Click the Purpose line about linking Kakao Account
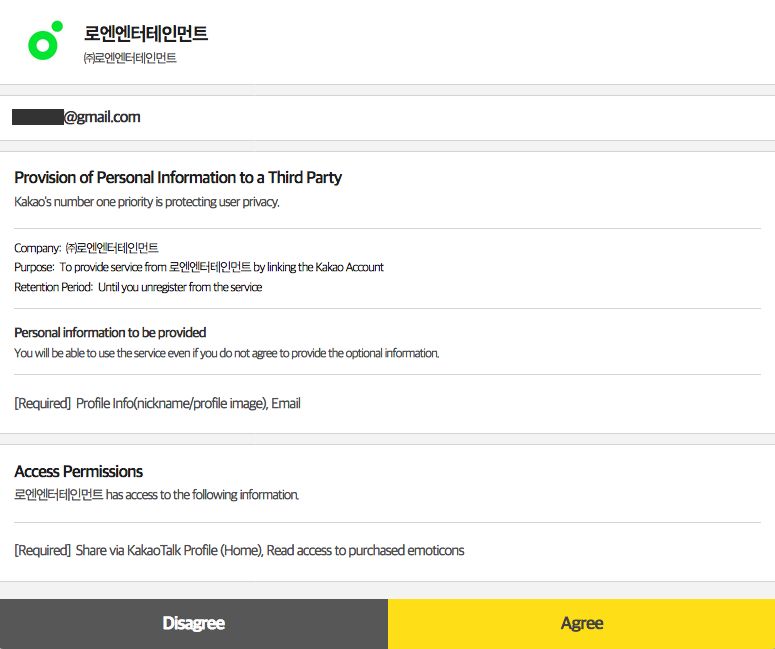The image size is (775, 649). tap(199, 267)
